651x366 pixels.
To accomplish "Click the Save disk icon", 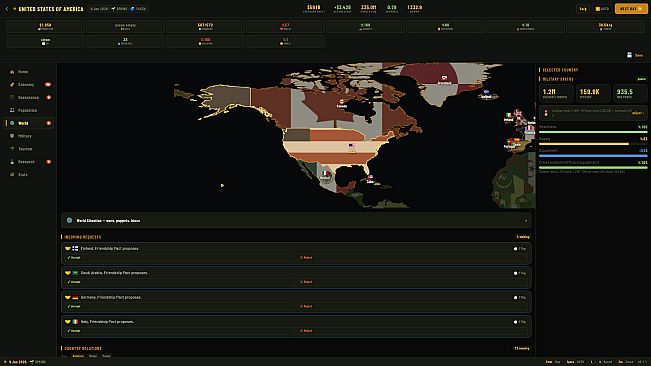I will pos(629,55).
